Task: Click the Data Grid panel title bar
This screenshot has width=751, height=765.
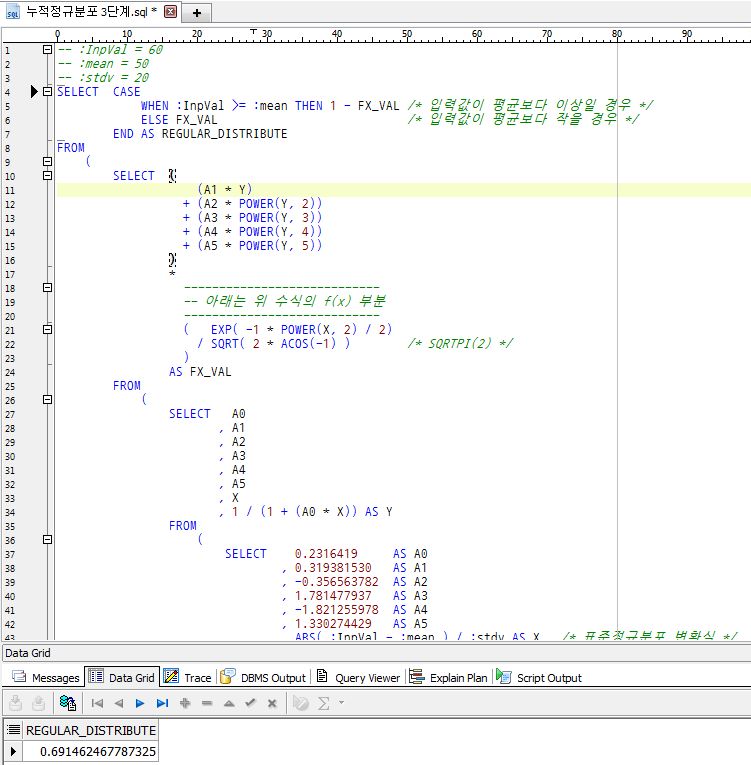Action: pos(376,653)
